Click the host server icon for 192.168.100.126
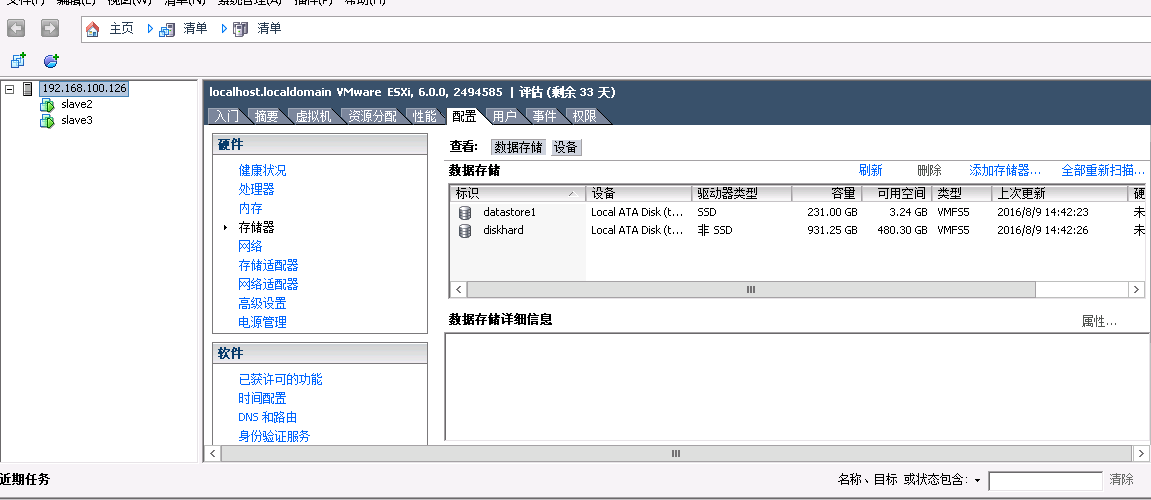Image resolution: width=1151 pixels, height=500 pixels. click(x=28, y=89)
